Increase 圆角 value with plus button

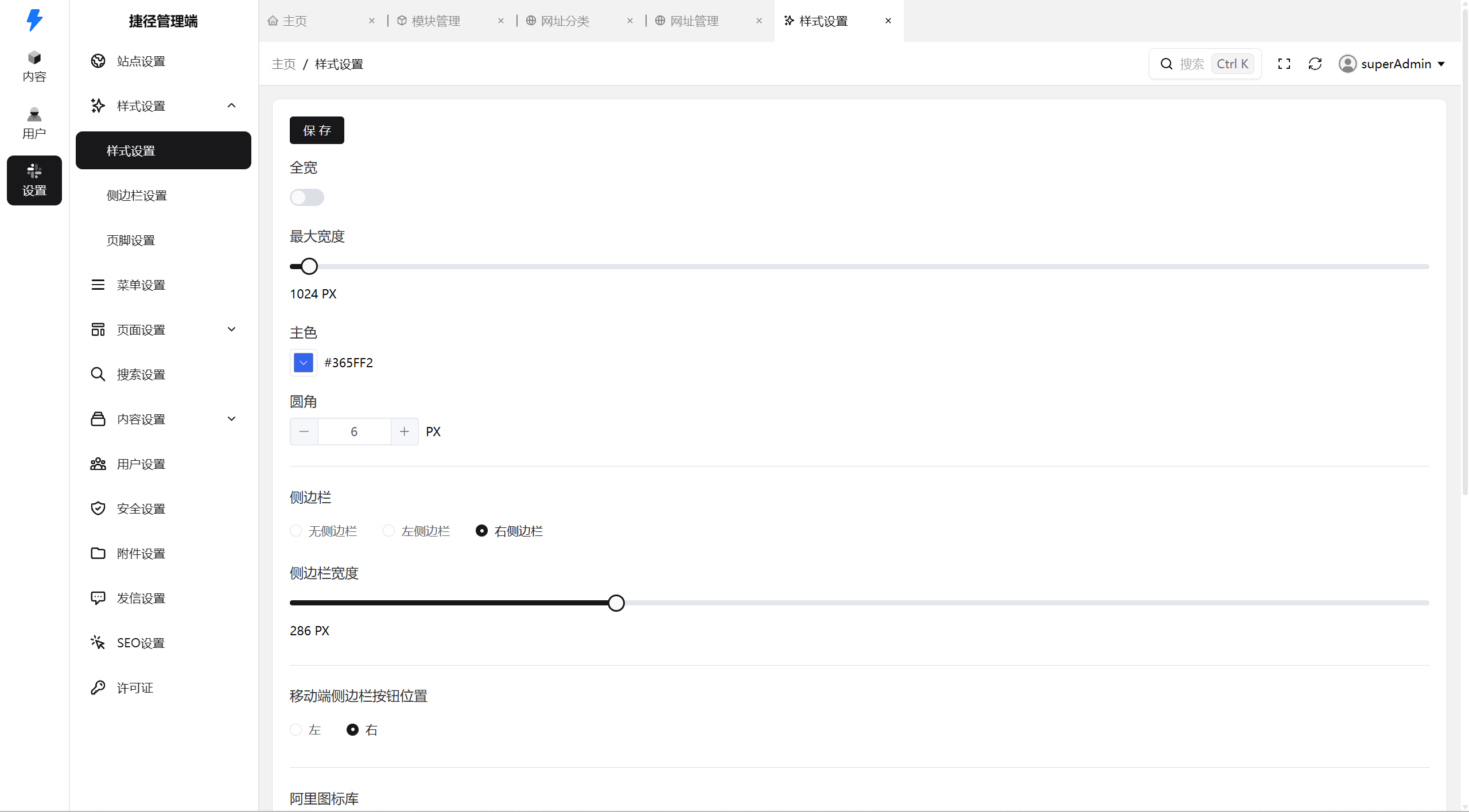point(405,432)
